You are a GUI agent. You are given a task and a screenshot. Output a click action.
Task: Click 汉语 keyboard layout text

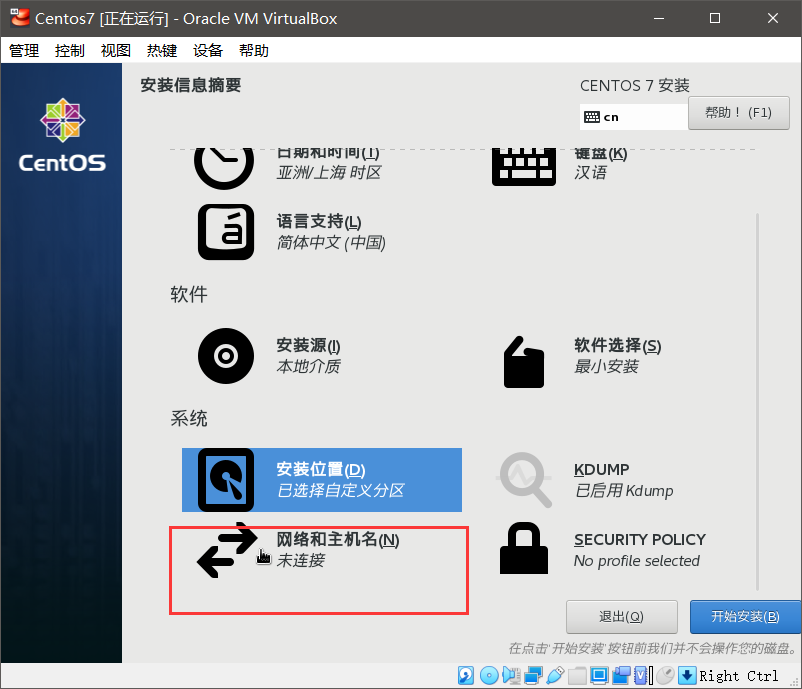tap(590, 172)
